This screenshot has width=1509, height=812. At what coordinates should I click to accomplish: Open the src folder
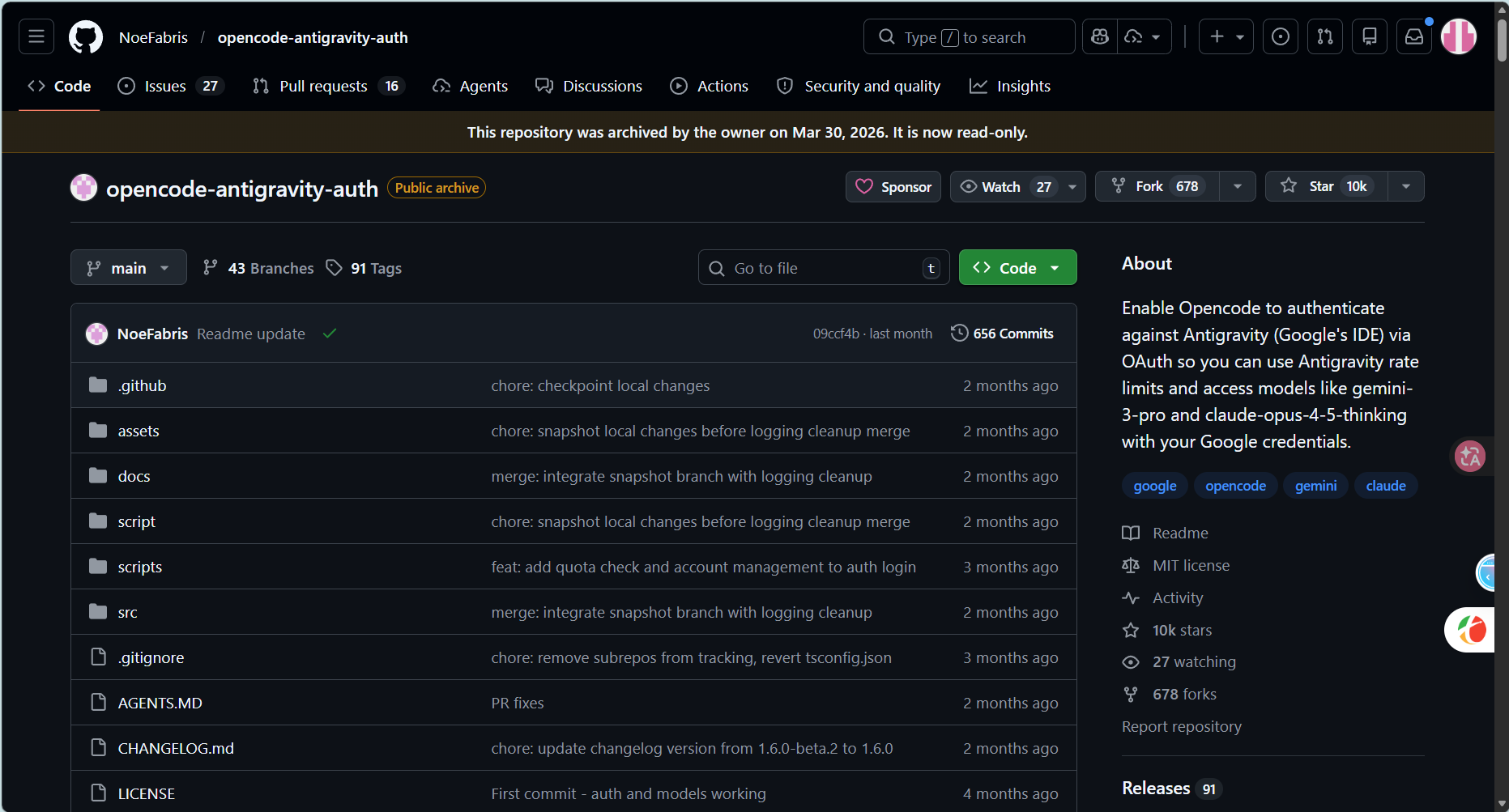pyautogui.click(x=128, y=612)
